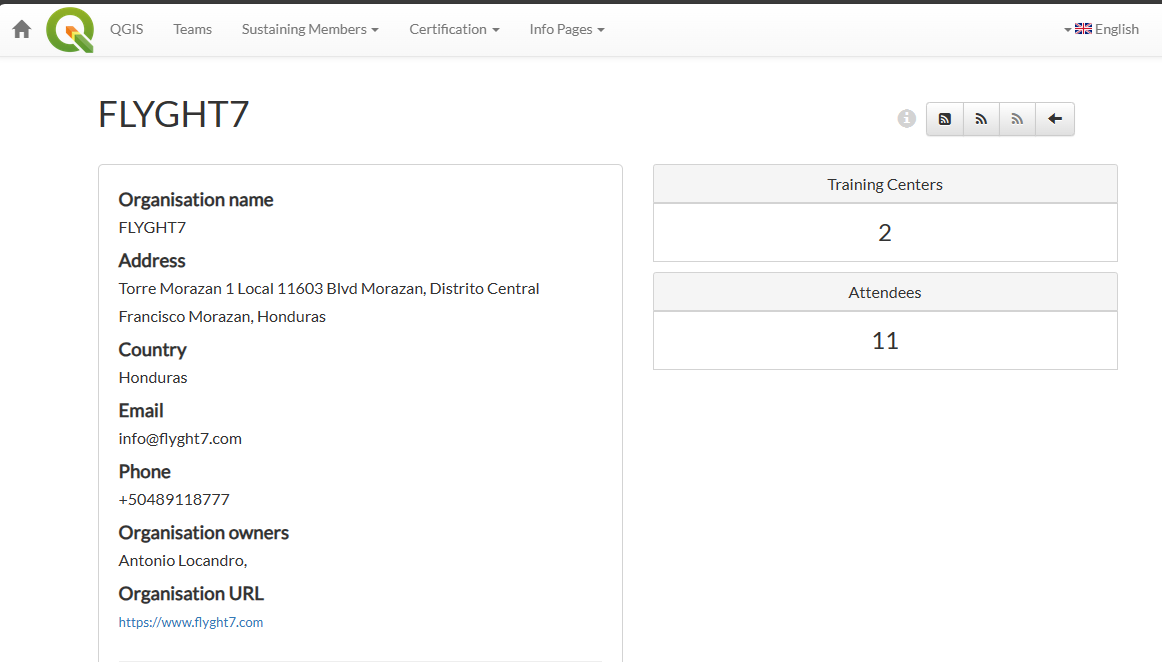Expand the Sustaining Members dropdown

pos(310,29)
